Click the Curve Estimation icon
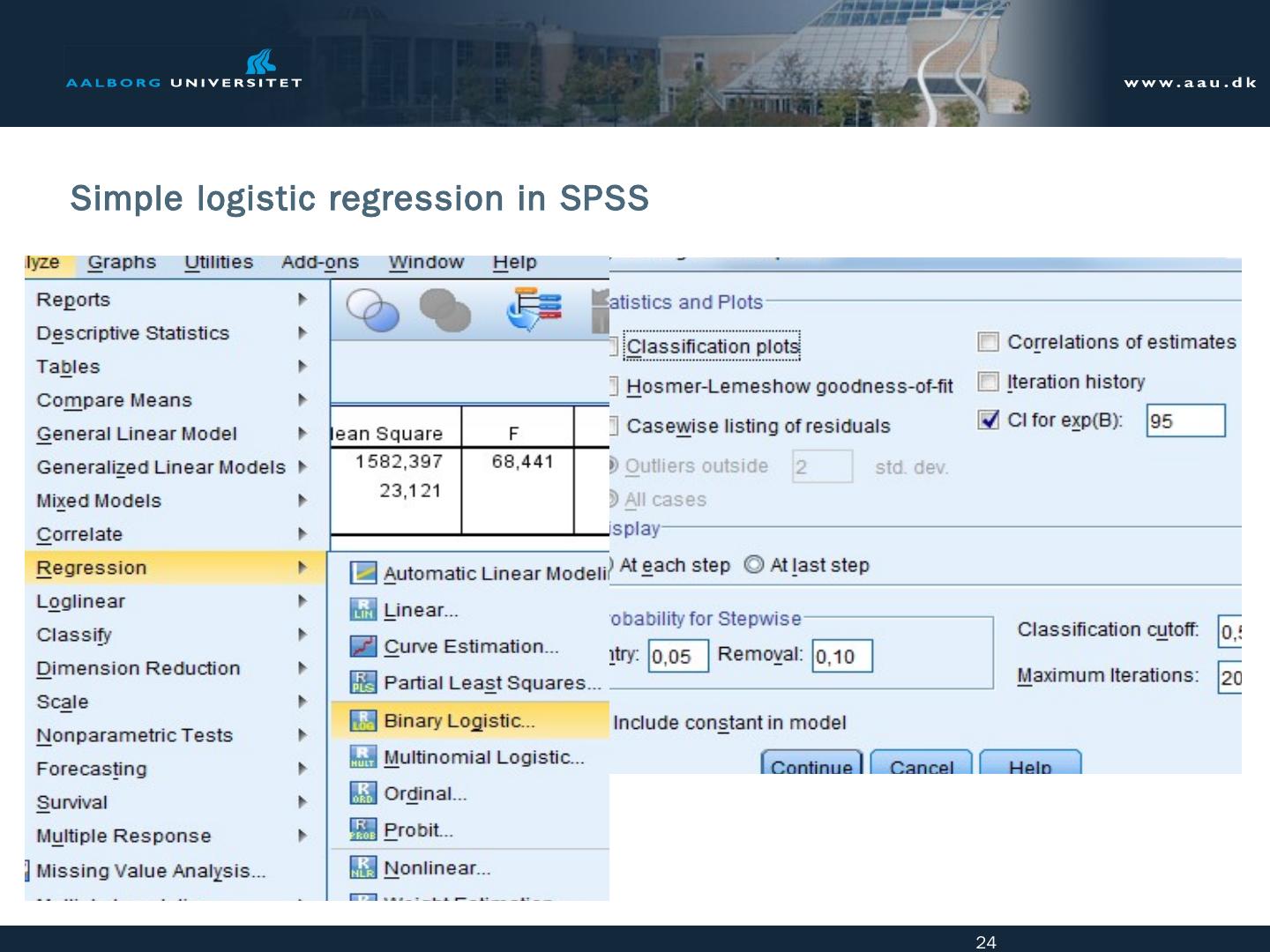1270x952 pixels. [x=362, y=646]
